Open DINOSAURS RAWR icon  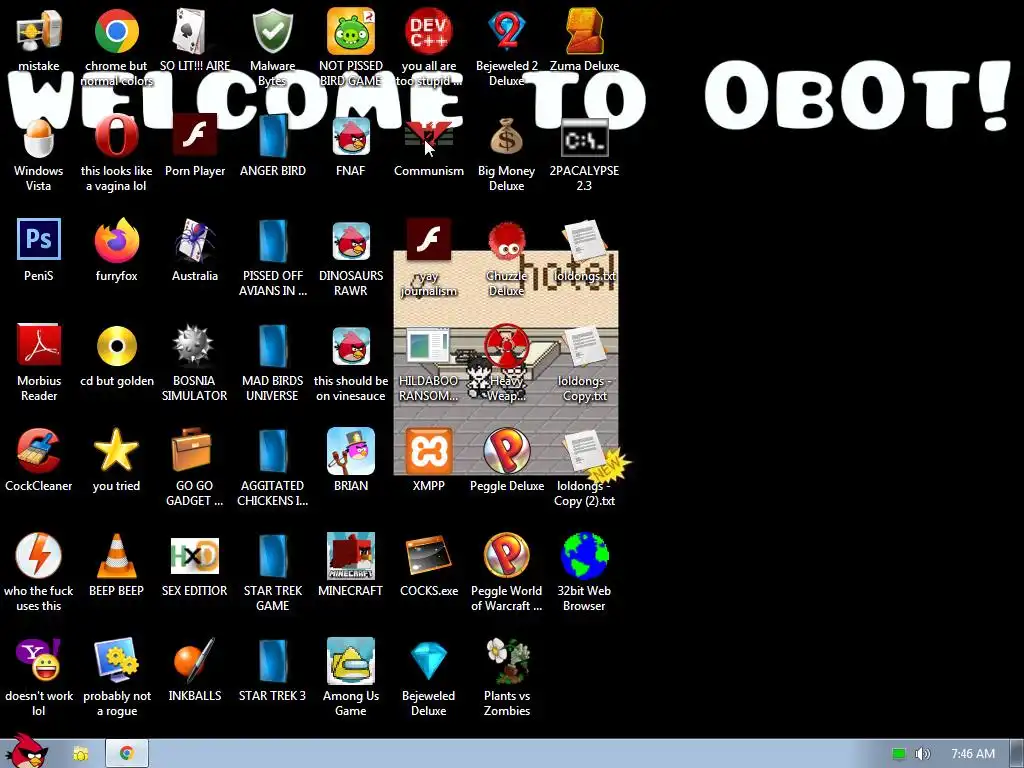click(x=351, y=241)
